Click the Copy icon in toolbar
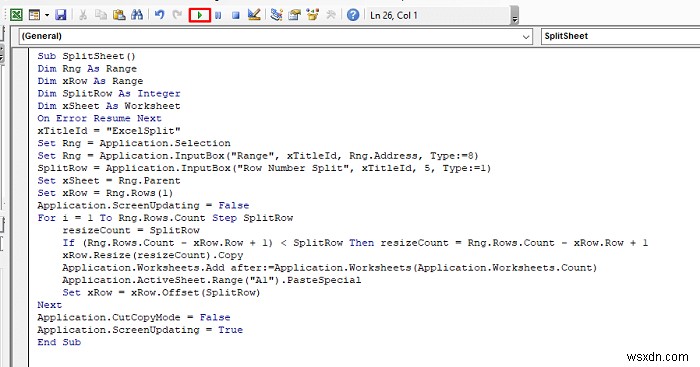 pyautogui.click(x=101, y=15)
